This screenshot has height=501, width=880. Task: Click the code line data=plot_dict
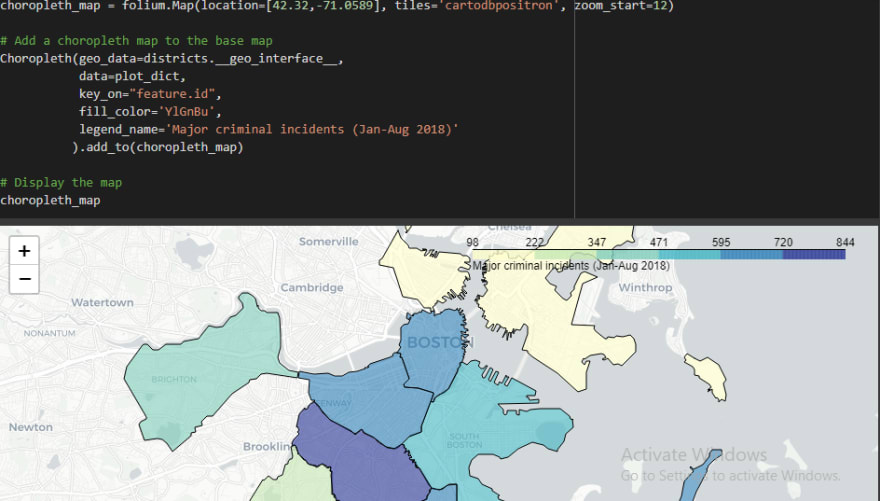132,76
